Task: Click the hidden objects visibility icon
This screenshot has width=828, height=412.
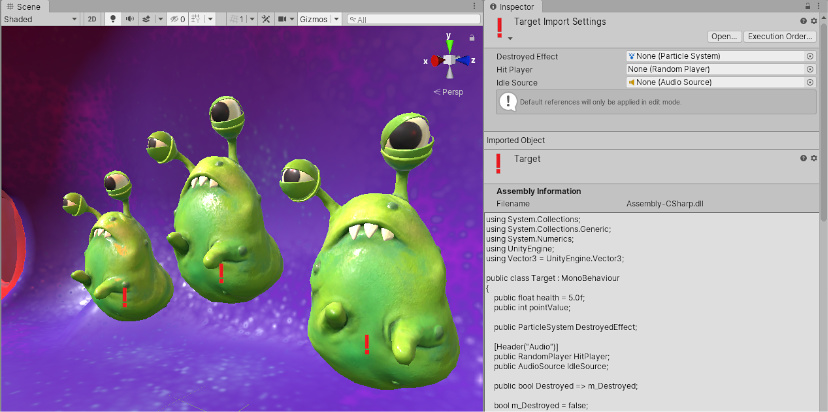Action: point(177,19)
